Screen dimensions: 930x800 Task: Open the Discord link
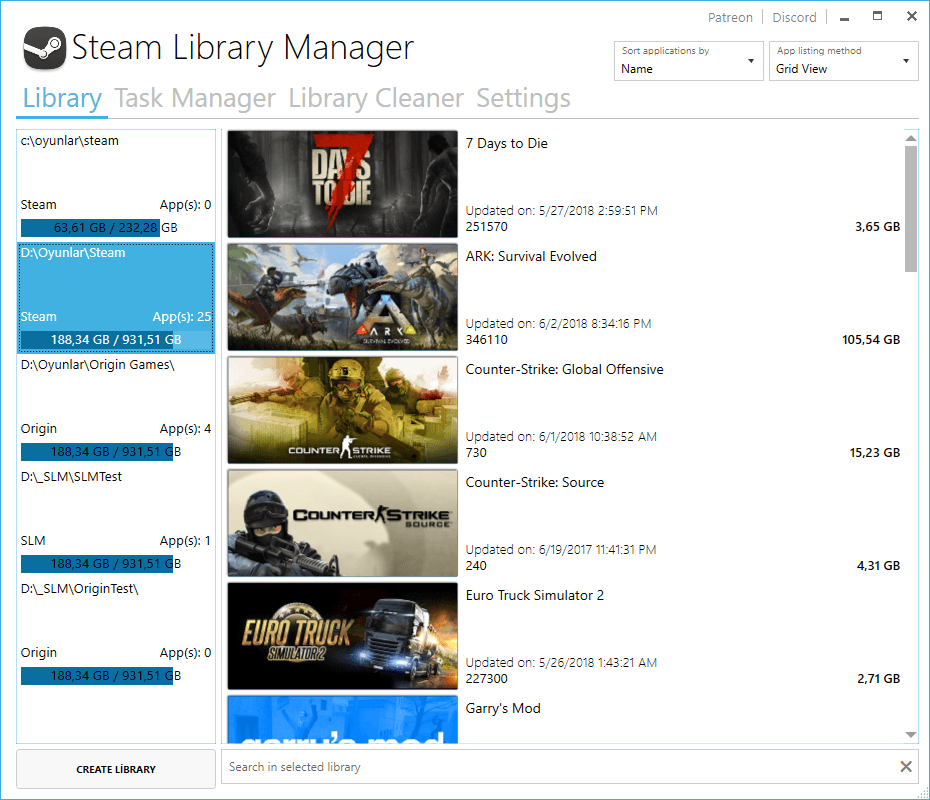[x=794, y=17]
